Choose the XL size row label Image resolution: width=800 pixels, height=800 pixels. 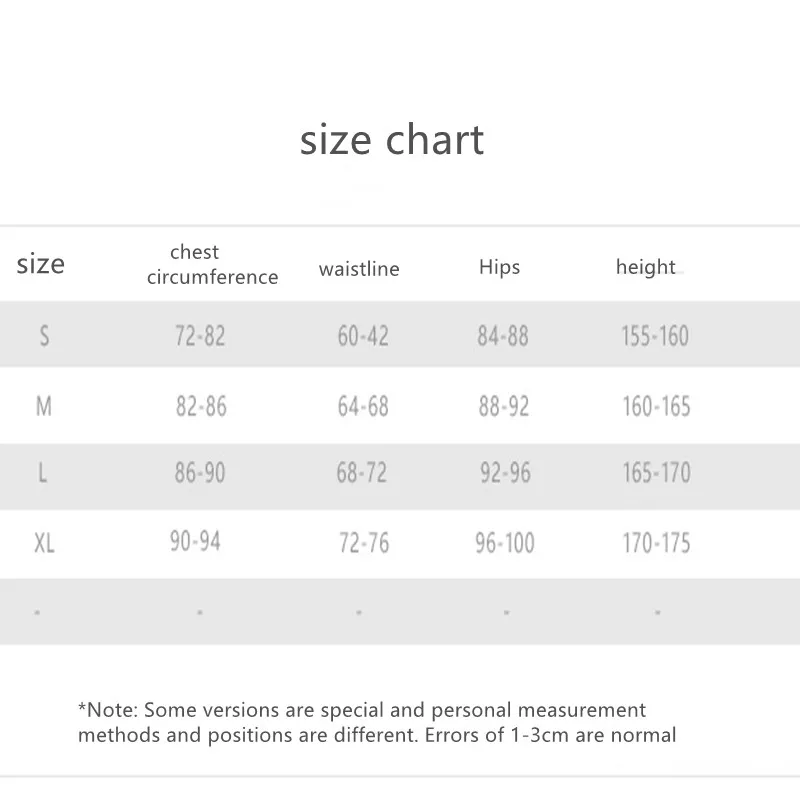pyautogui.click(x=44, y=543)
